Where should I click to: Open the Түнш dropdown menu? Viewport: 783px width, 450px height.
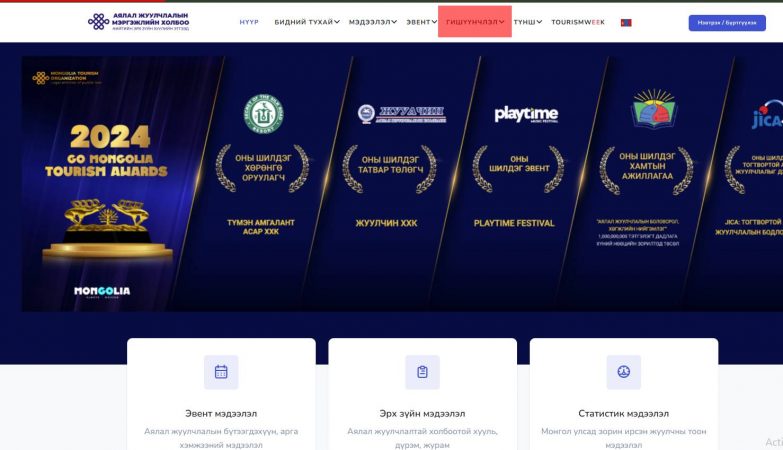pos(528,22)
